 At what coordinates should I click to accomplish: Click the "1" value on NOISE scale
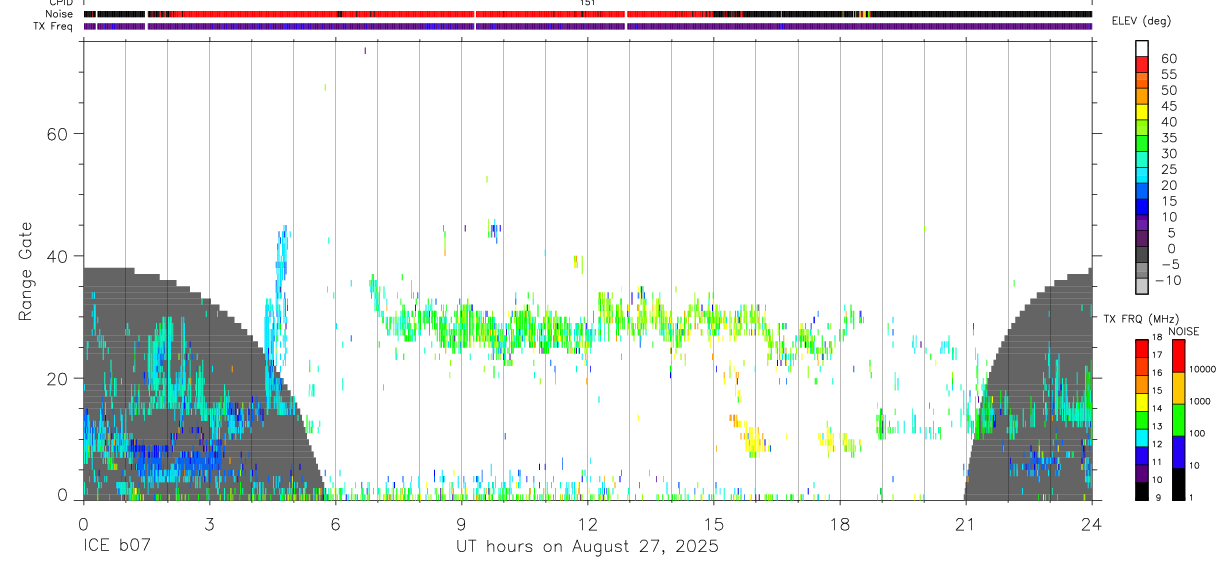click(1193, 498)
